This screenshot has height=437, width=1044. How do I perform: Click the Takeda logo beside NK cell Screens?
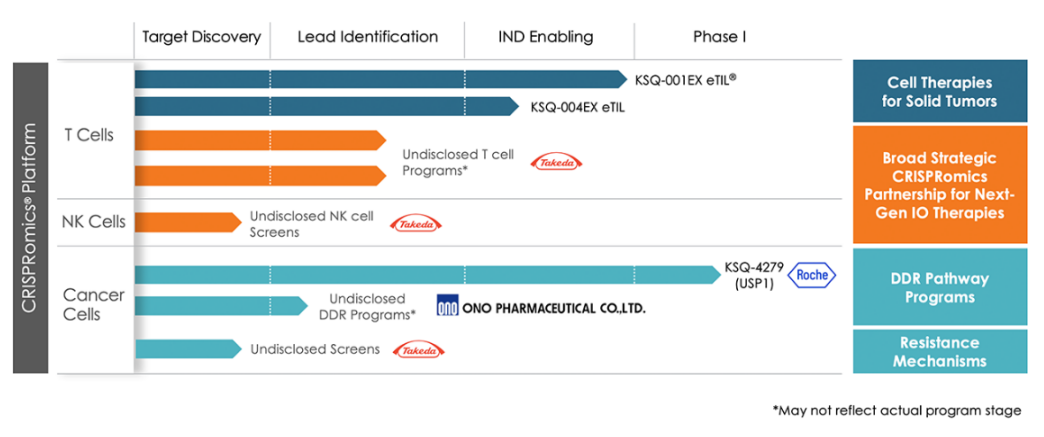tap(415, 224)
